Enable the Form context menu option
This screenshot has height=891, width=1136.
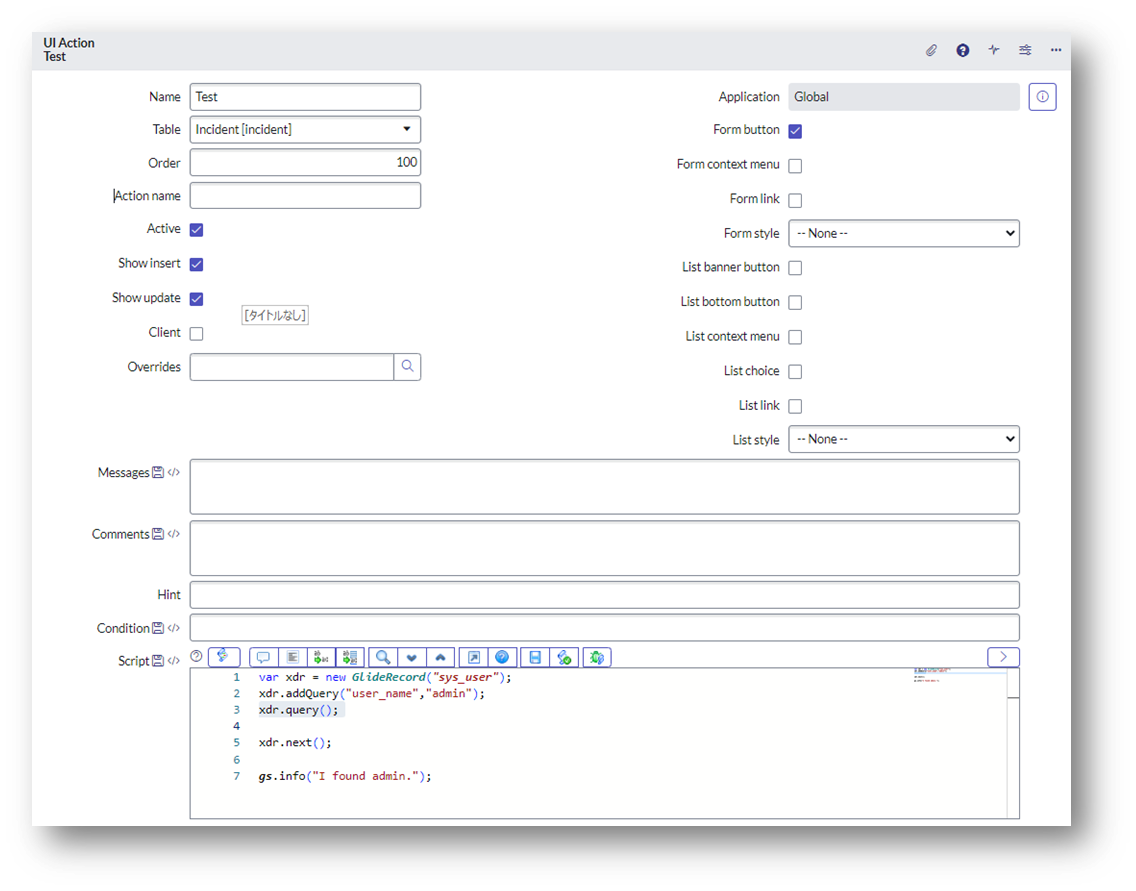[x=795, y=164]
